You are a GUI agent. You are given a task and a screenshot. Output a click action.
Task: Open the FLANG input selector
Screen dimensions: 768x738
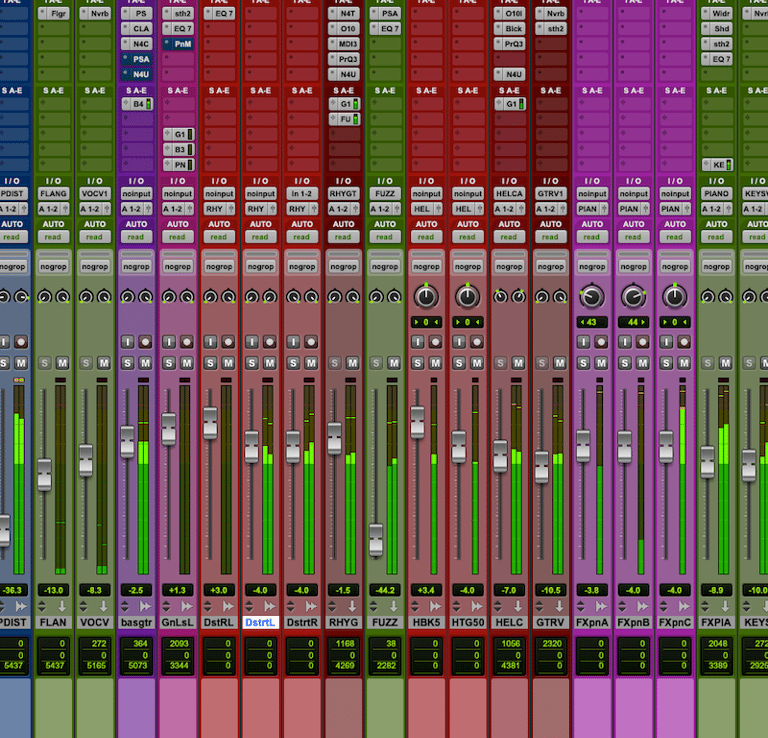tap(53, 194)
